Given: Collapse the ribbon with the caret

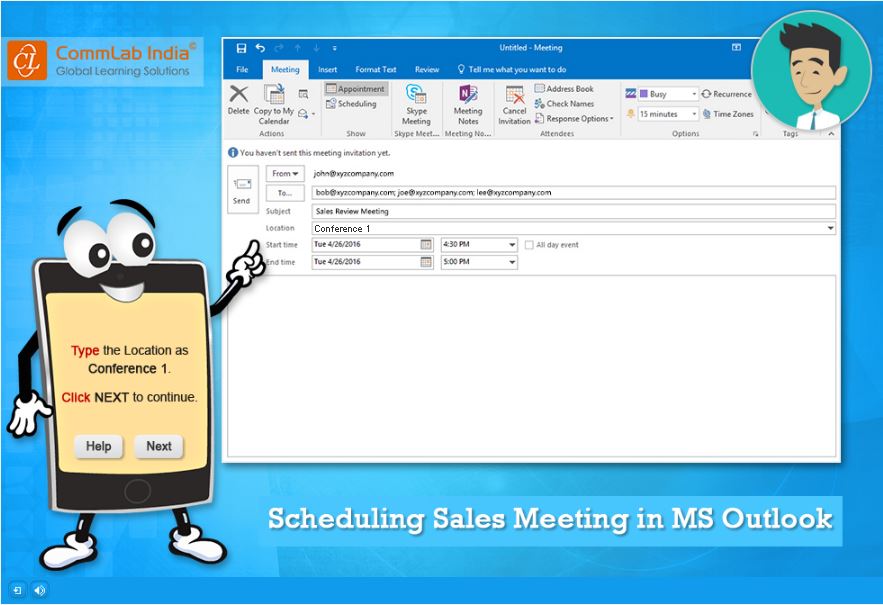Looking at the screenshot, I should [831, 134].
